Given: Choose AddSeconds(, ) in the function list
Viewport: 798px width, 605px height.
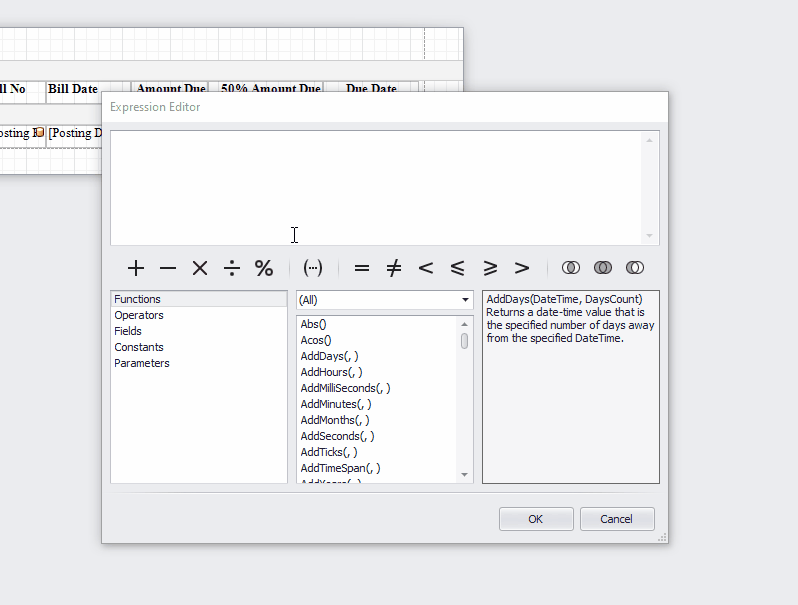Looking at the screenshot, I should tap(377, 436).
